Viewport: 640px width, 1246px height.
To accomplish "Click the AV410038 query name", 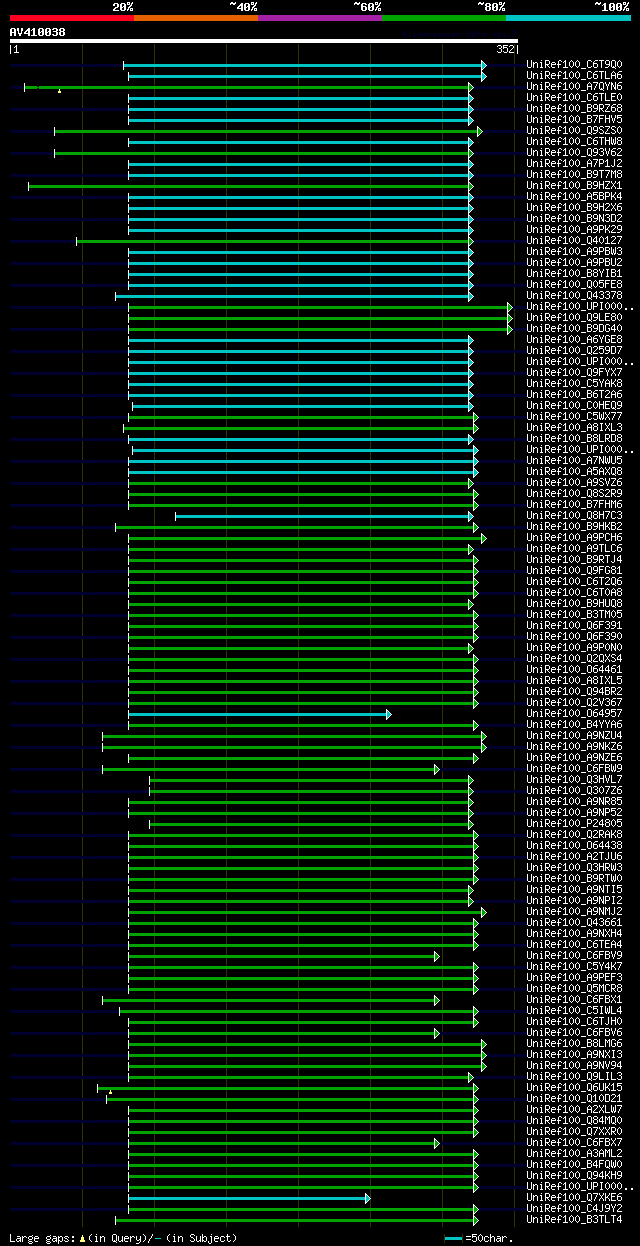I will 38,32.
